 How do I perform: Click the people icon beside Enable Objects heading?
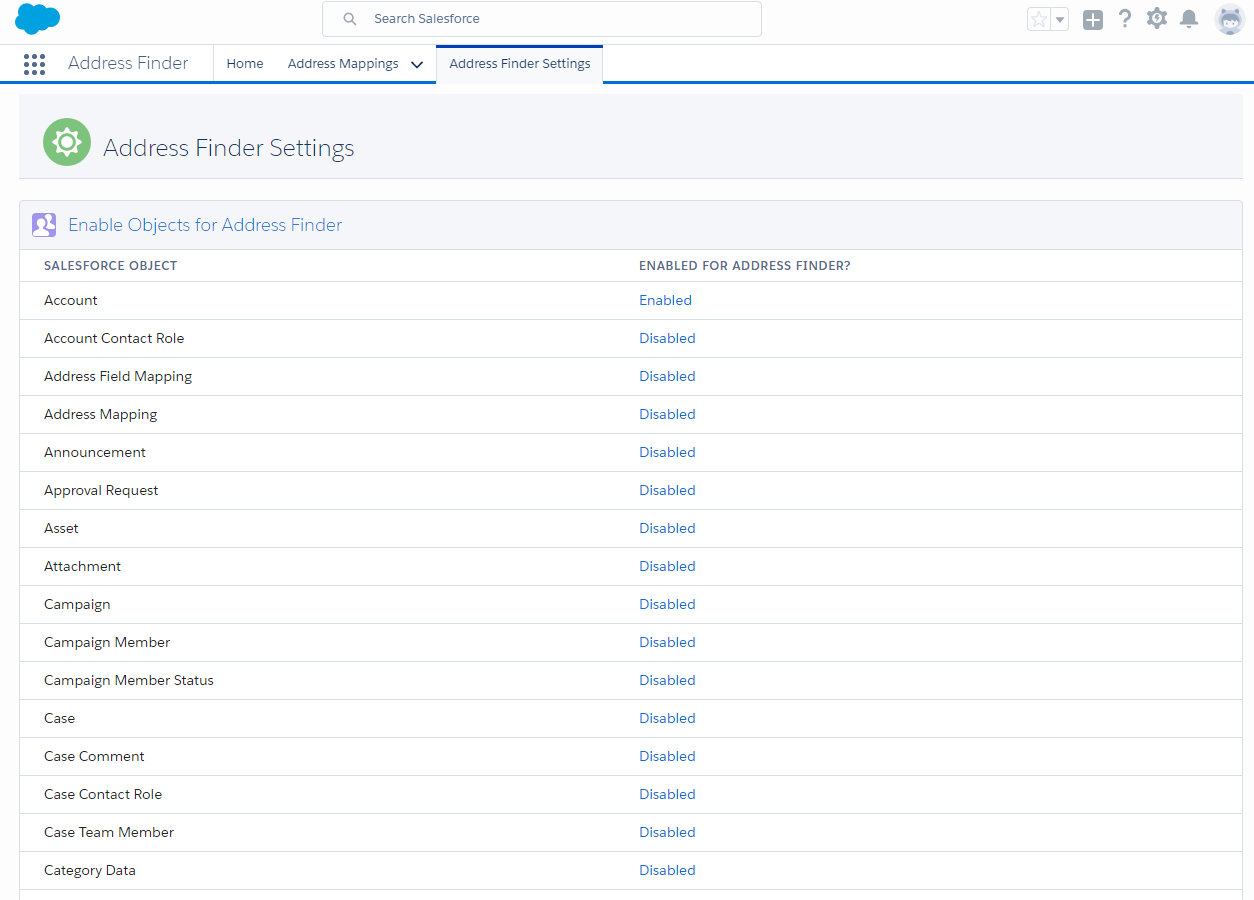click(x=44, y=224)
